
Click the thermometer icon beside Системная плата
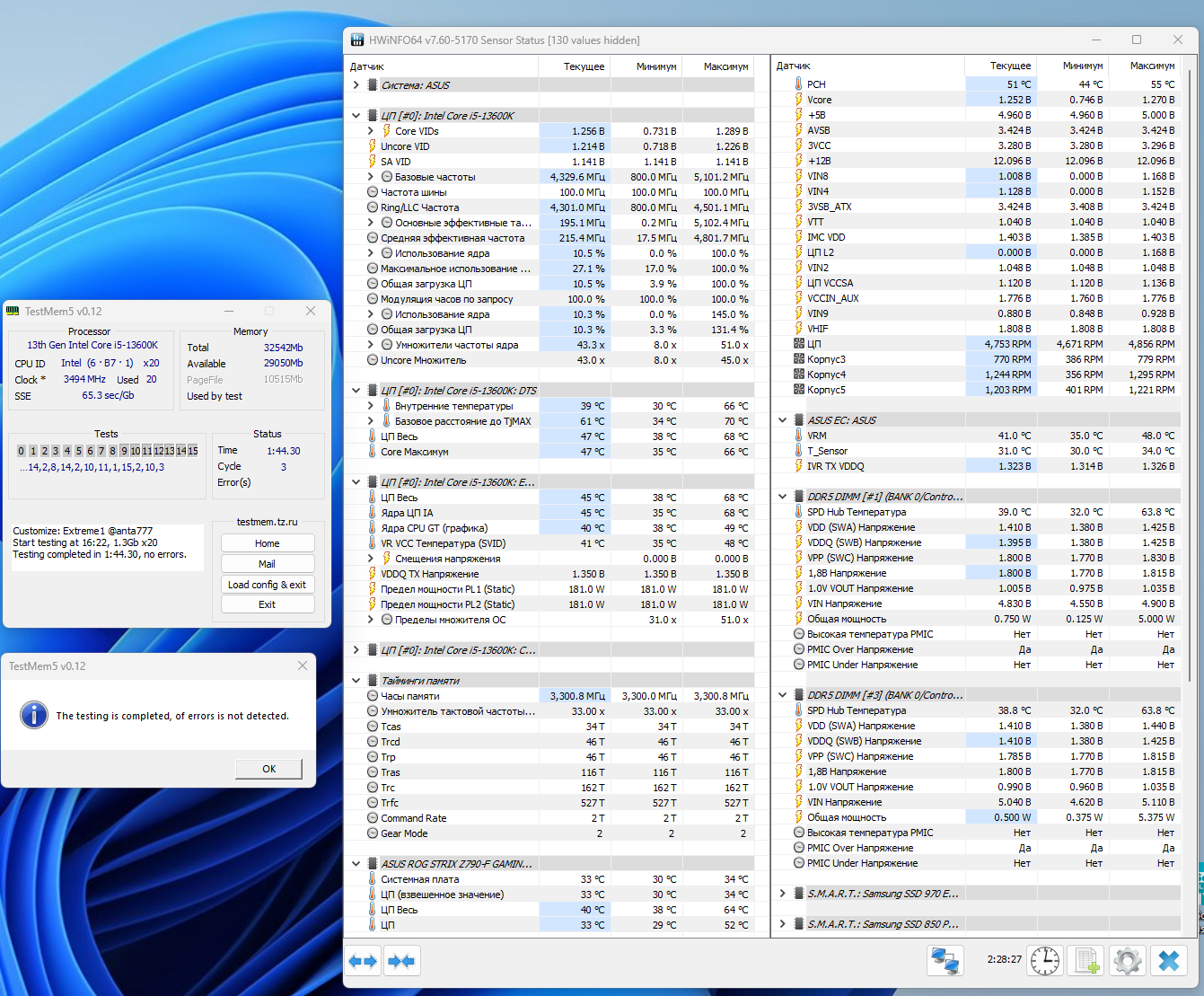[x=373, y=879]
